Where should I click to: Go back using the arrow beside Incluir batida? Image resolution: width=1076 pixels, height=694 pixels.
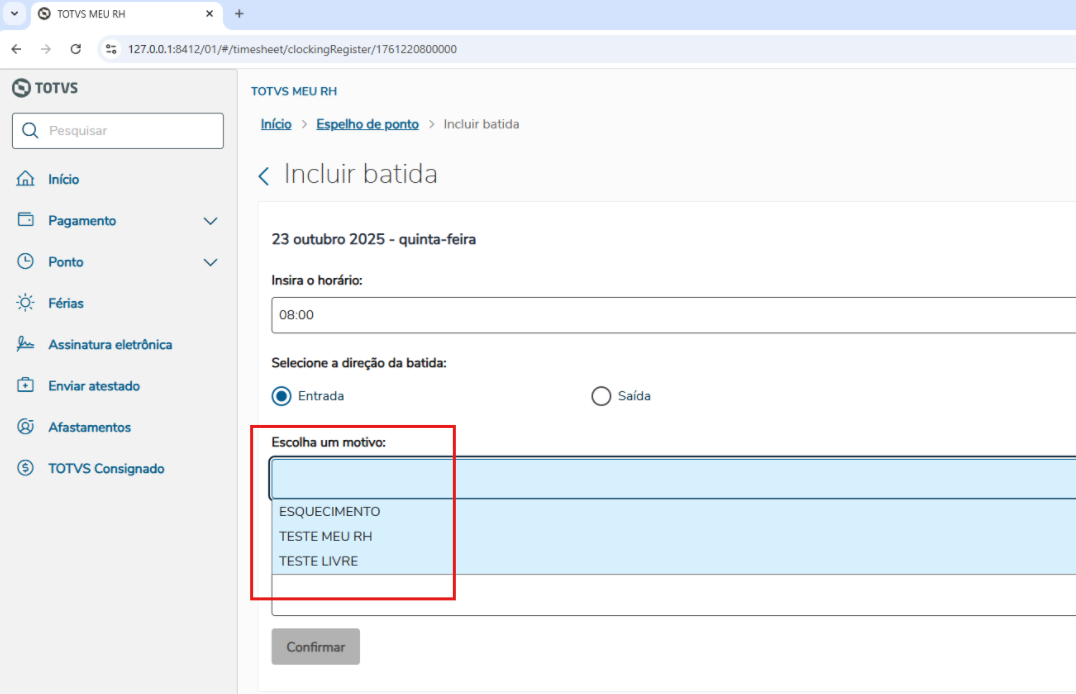[264, 176]
